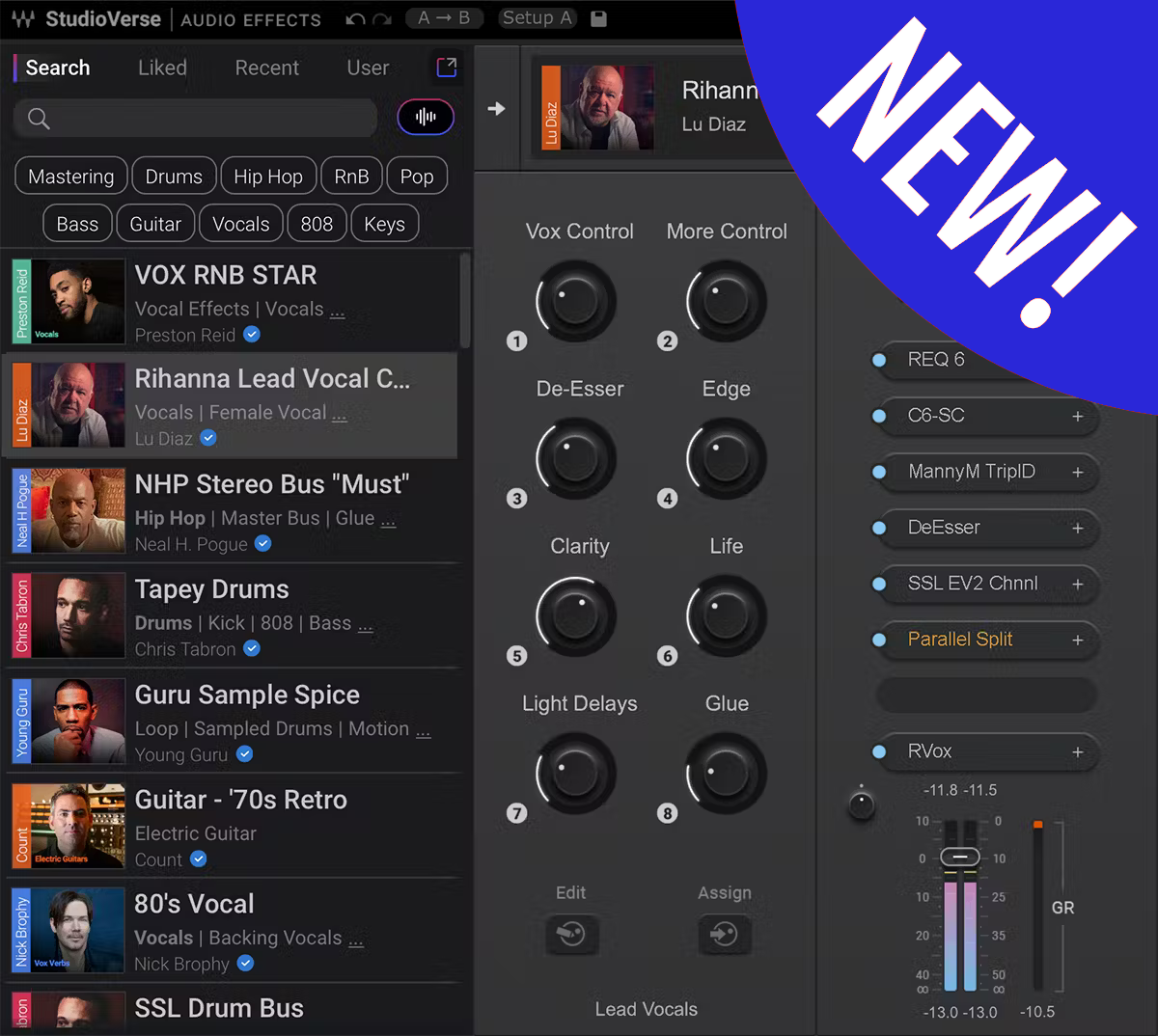Toggle SSL EV2 Chnnl power dot
The image size is (1158, 1036).
pyautogui.click(x=879, y=584)
